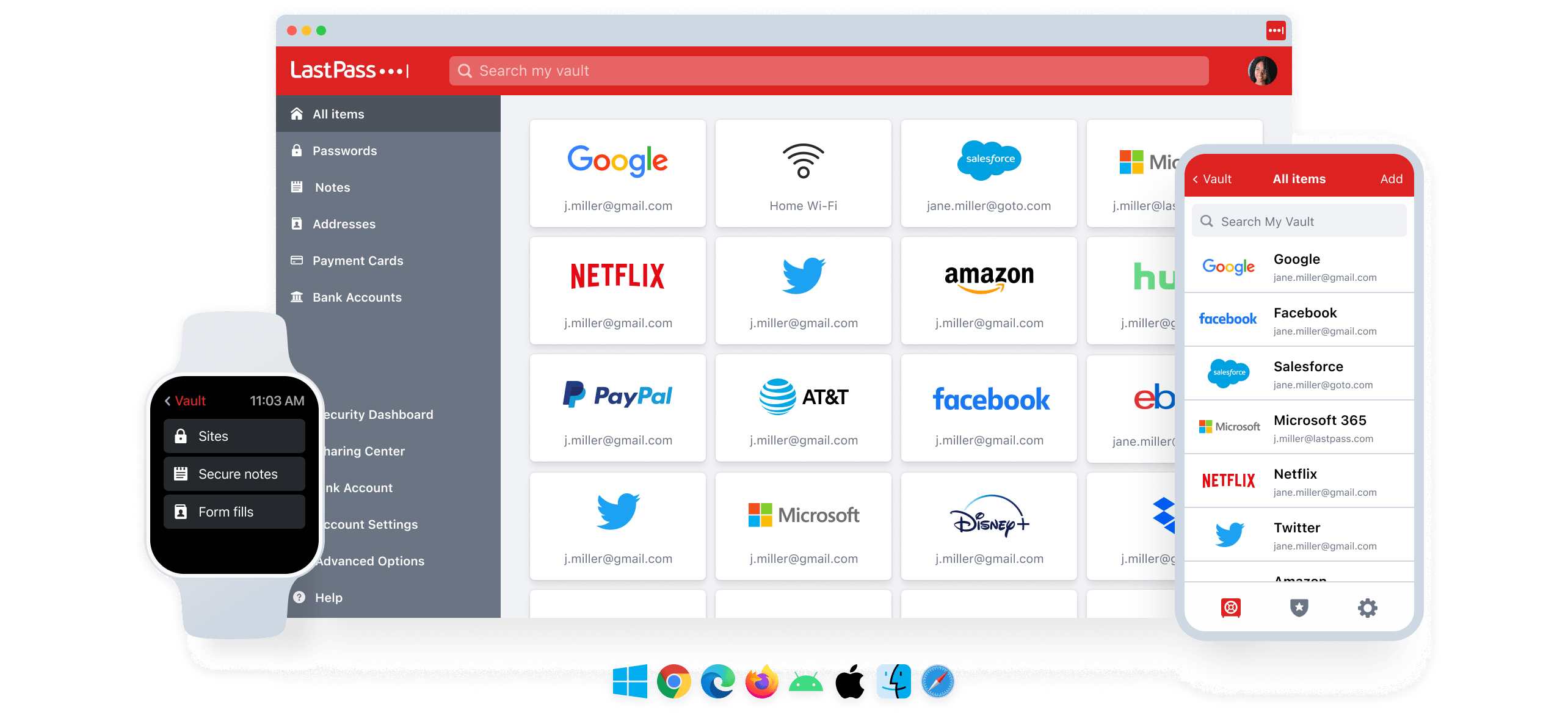Open Sites on the watch
Viewport: 1568px width, 718px height.
coord(234,436)
